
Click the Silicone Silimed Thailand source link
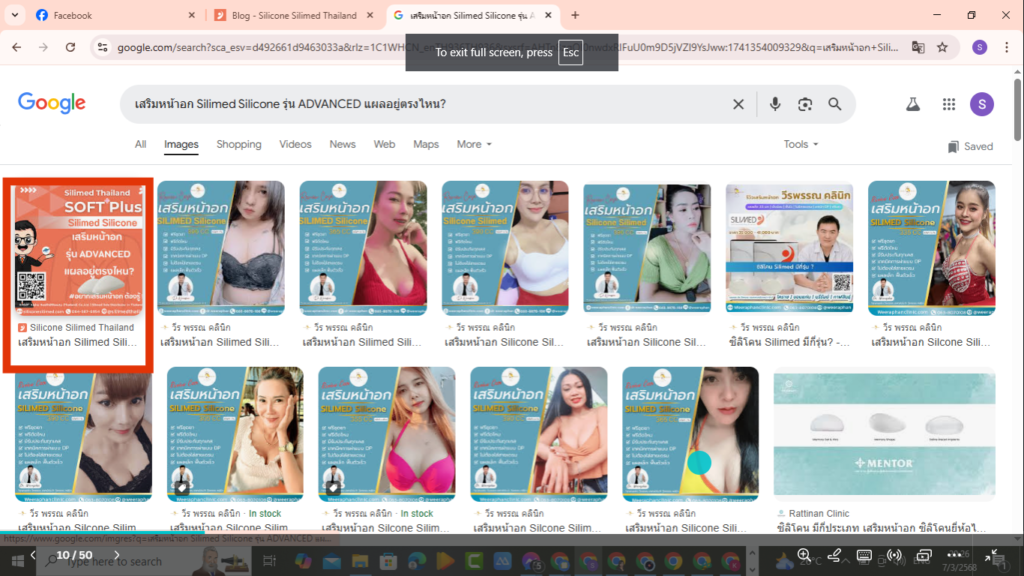[x=76, y=327]
